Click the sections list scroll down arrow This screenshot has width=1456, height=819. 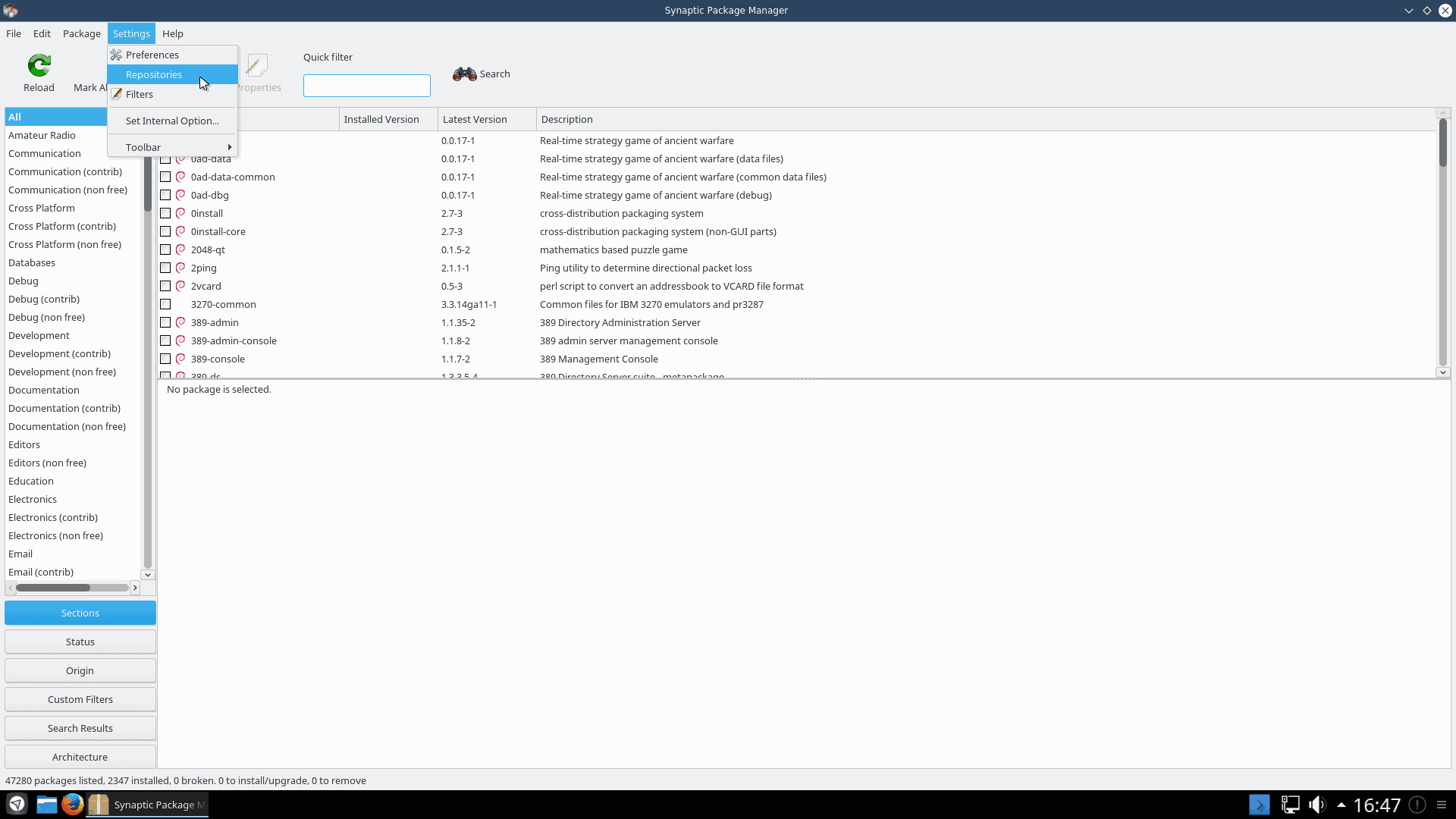pos(148,575)
